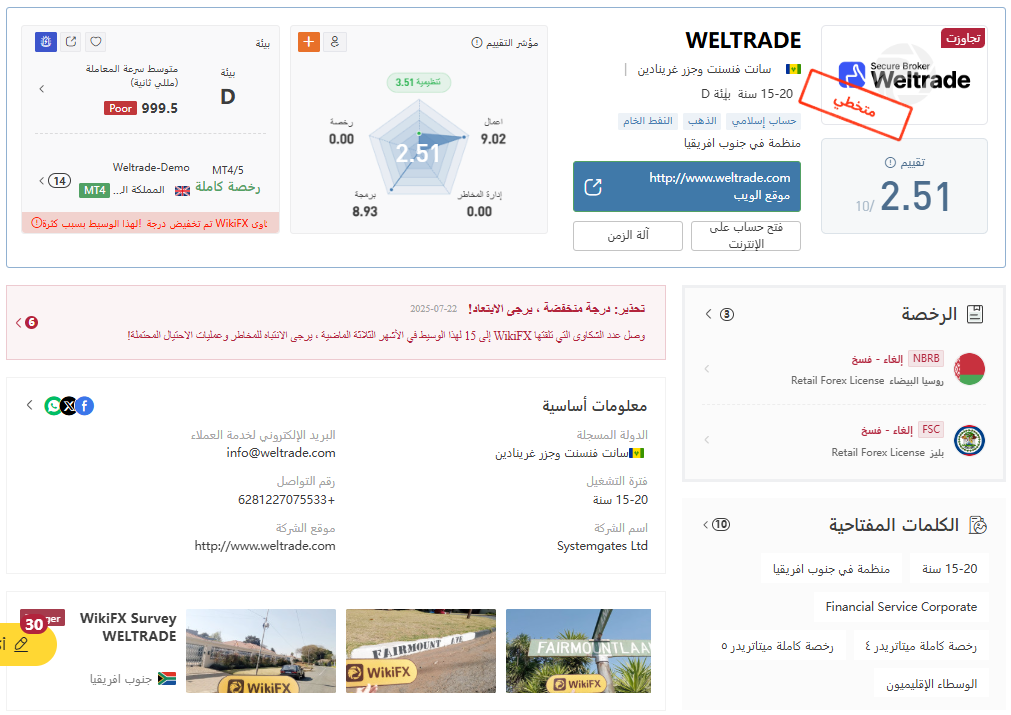The width and height of the screenshot is (1011, 715).
Task: Expand the NBRB license row chevron
Action: (x=707, y=369)
